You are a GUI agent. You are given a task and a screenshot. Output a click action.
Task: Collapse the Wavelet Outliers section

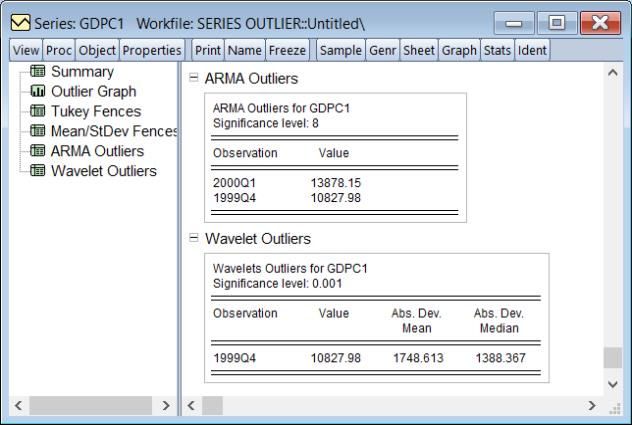193,239
